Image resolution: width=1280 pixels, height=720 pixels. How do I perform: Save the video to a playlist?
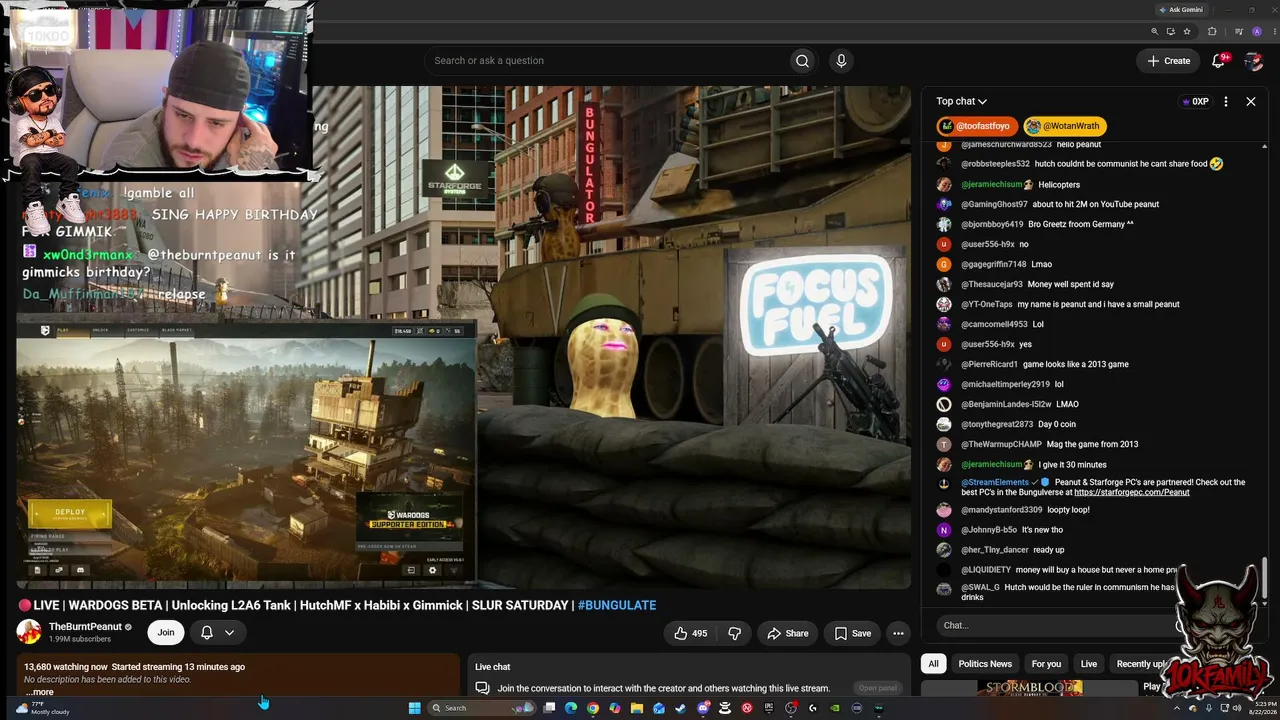pyautogui.click(x=852, y=633)
